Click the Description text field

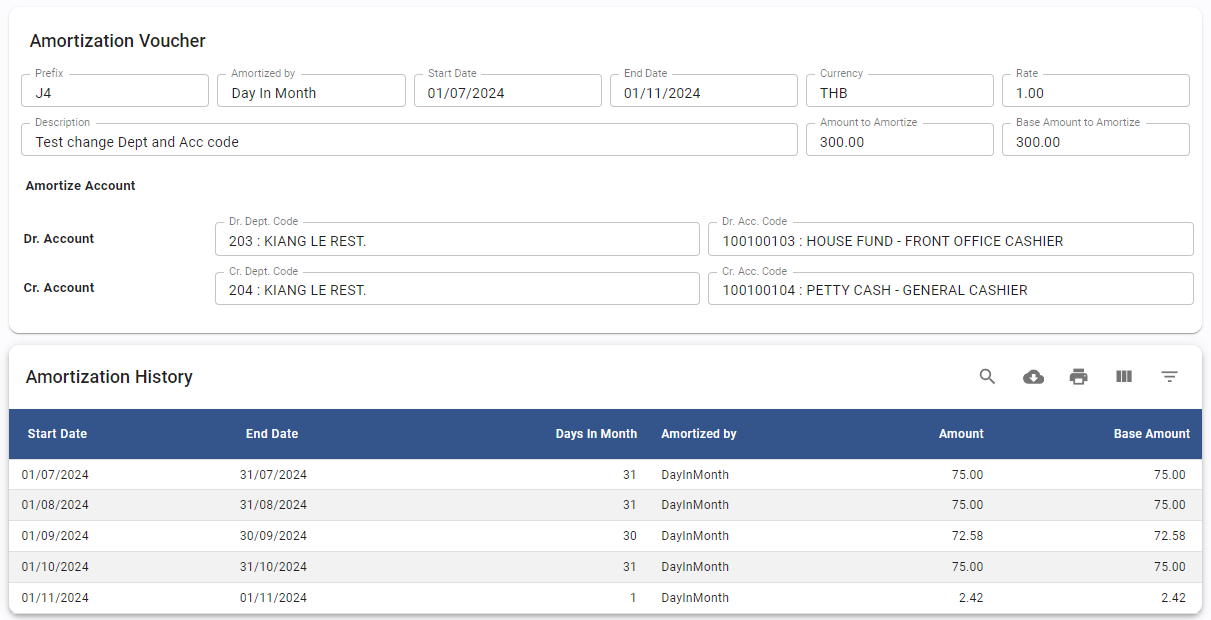pos(408,142)
